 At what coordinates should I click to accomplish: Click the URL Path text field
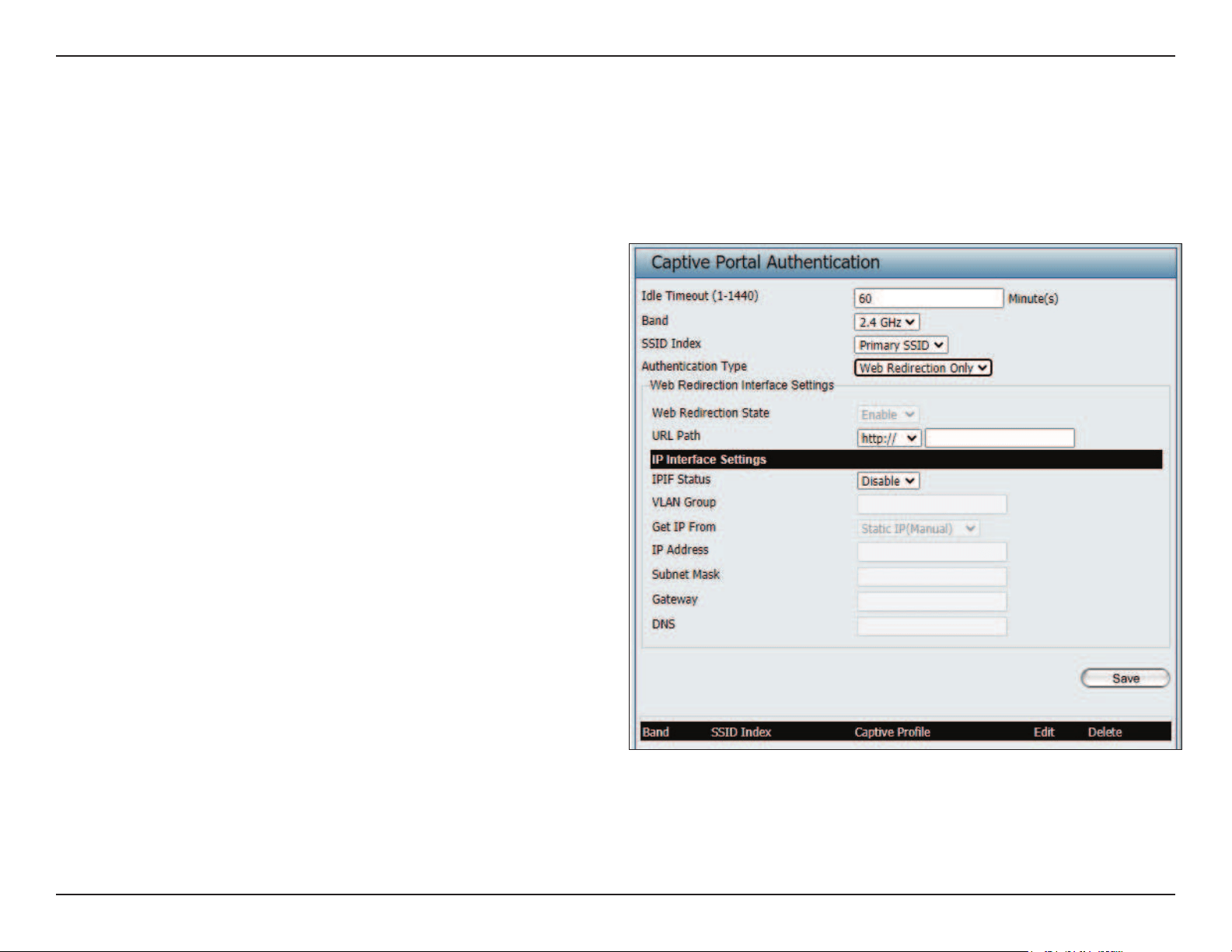coord(1000,438)
